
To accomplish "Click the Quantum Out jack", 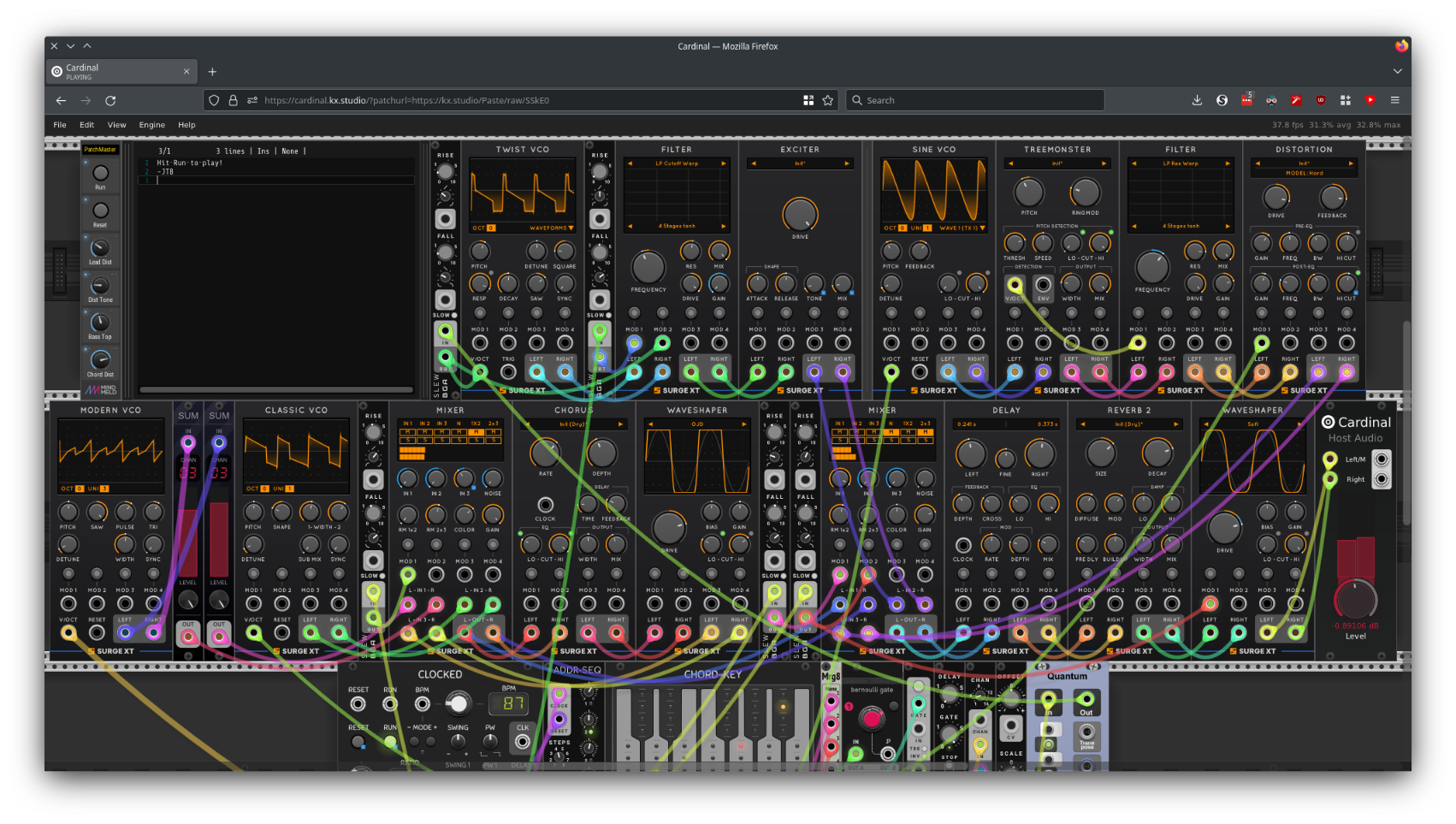I will coord(1086,701).
